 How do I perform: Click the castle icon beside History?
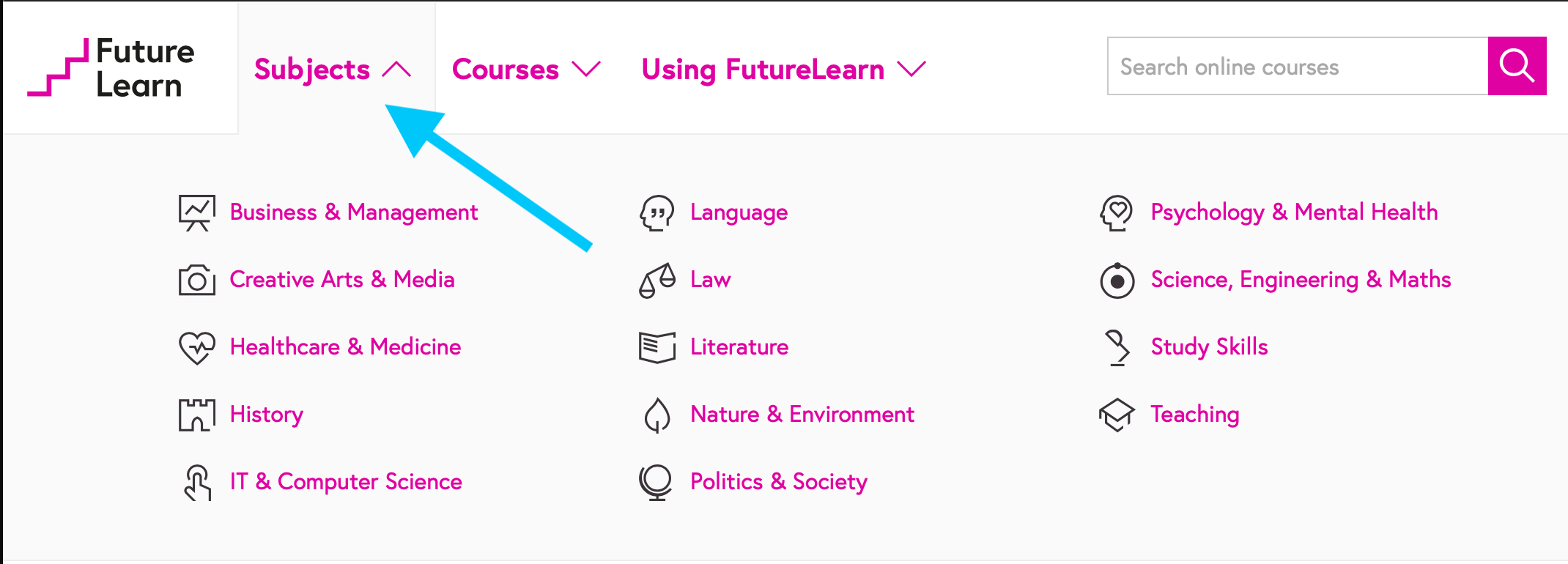pos(197,415)
